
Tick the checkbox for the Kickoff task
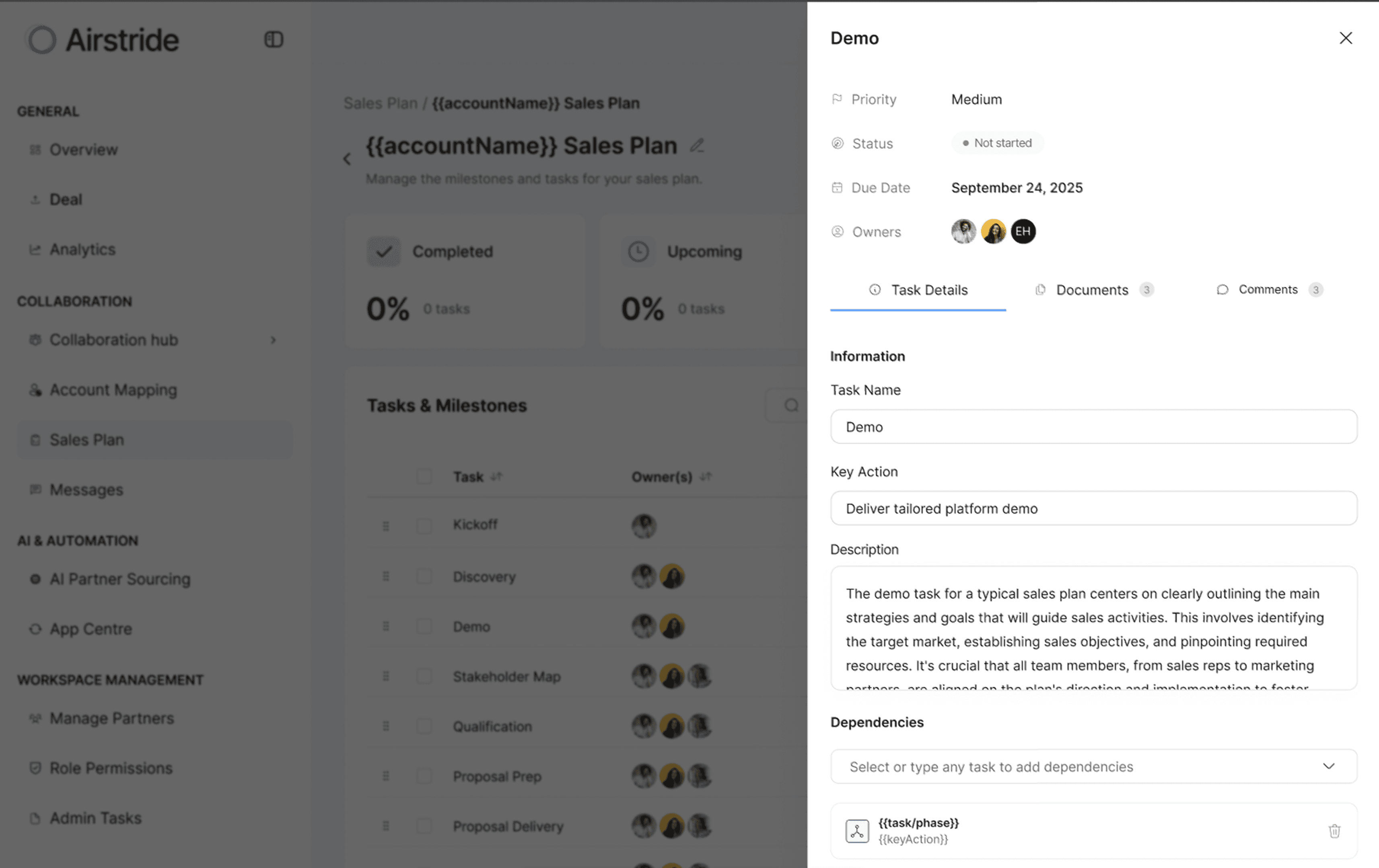pyautogui.click(x=424, y=525)
